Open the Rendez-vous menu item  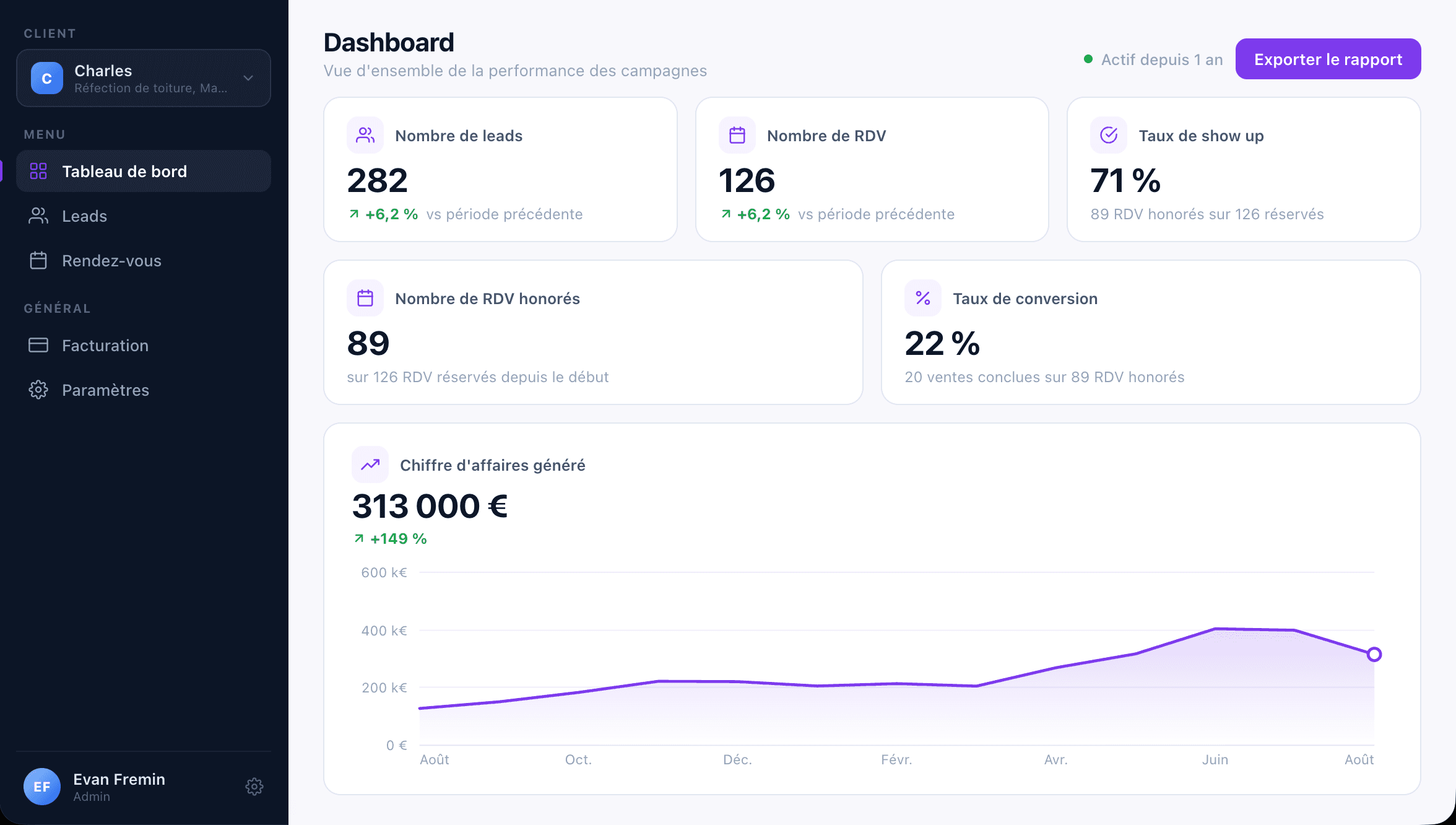tap(144, 260)
